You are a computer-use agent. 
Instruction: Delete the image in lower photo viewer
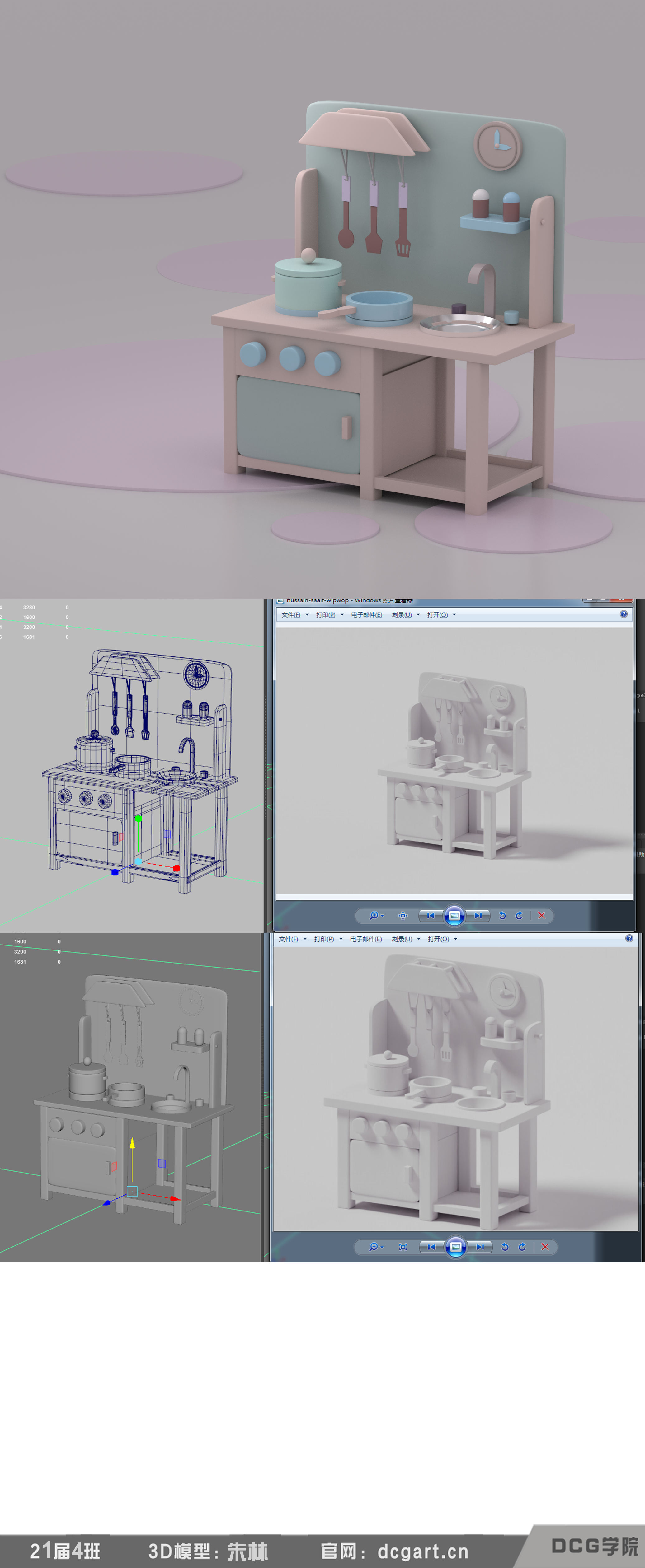[545, 1247]
